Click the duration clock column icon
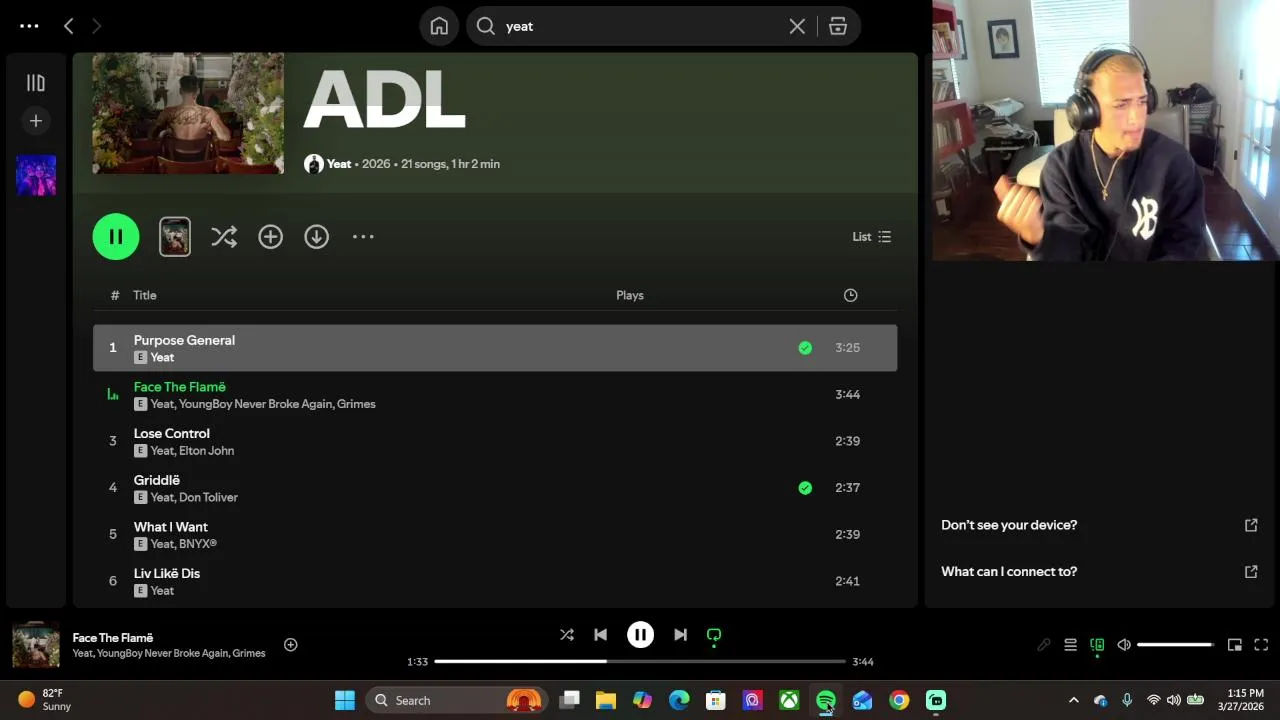This screenshot has width=1280, height=720. (x=850, y=295)
